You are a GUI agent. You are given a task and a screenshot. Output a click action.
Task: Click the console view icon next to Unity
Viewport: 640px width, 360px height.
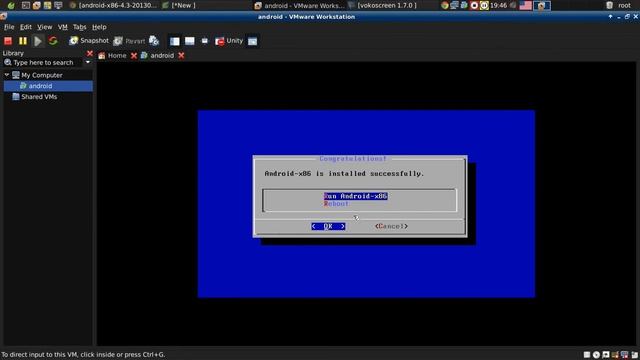pyautogui.click(x=253, y=41)
